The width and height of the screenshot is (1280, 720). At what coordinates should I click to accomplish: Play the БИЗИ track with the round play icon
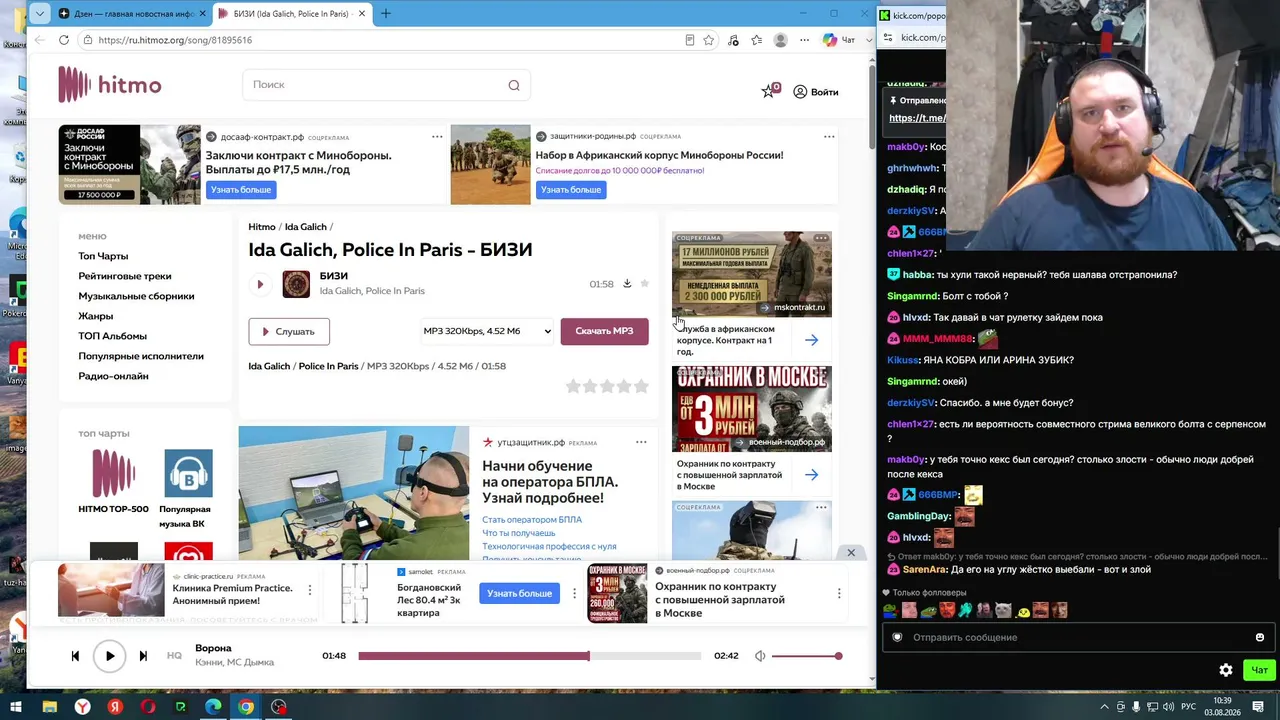(260, 284)
